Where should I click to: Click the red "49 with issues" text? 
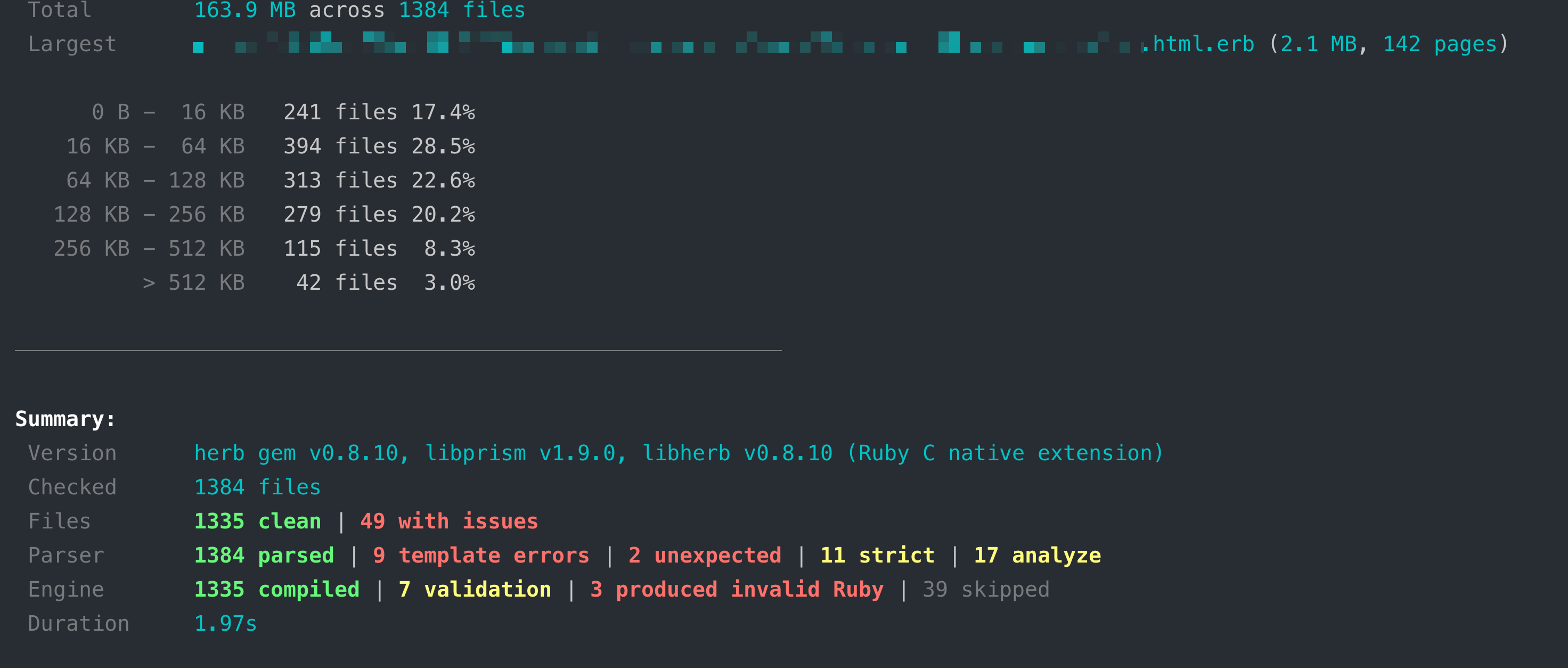pos(448,522)
